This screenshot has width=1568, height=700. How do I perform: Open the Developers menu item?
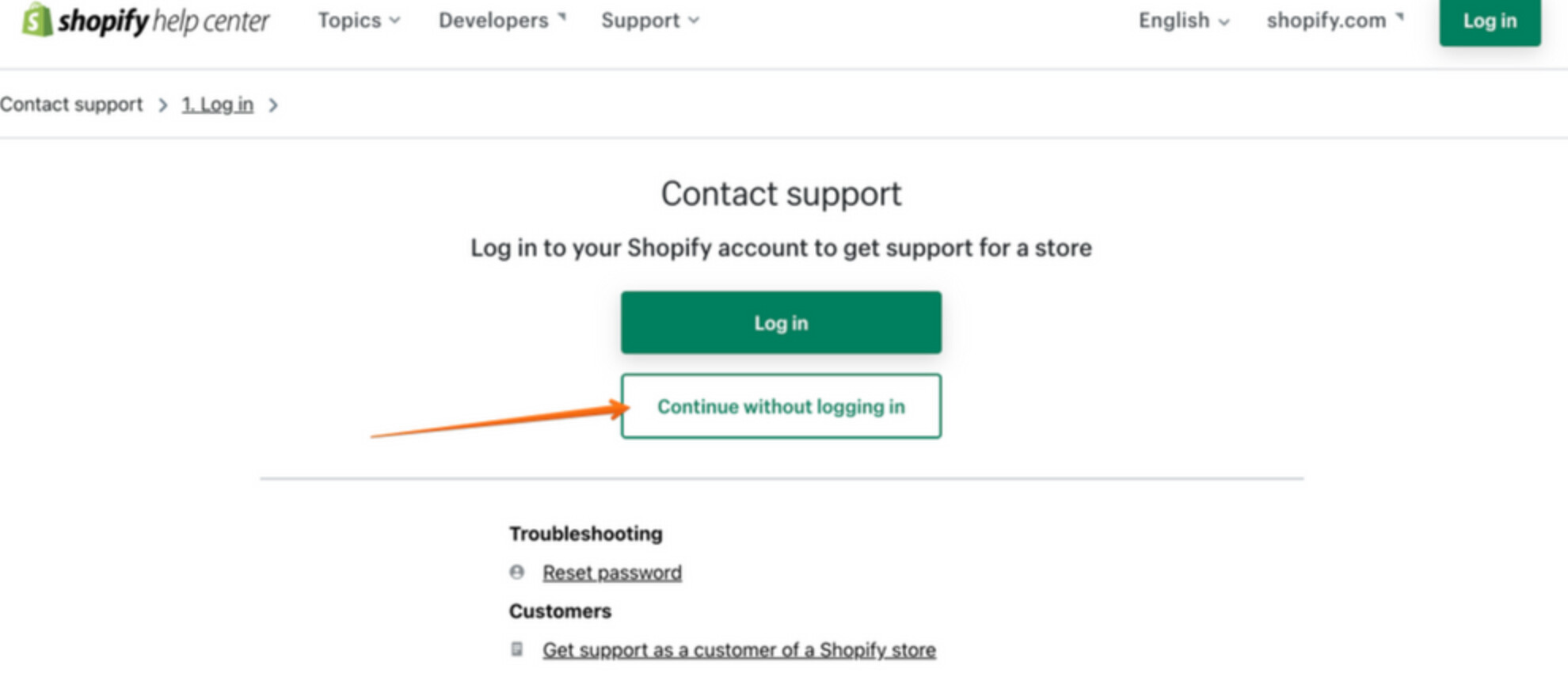(x=493, y=21)
